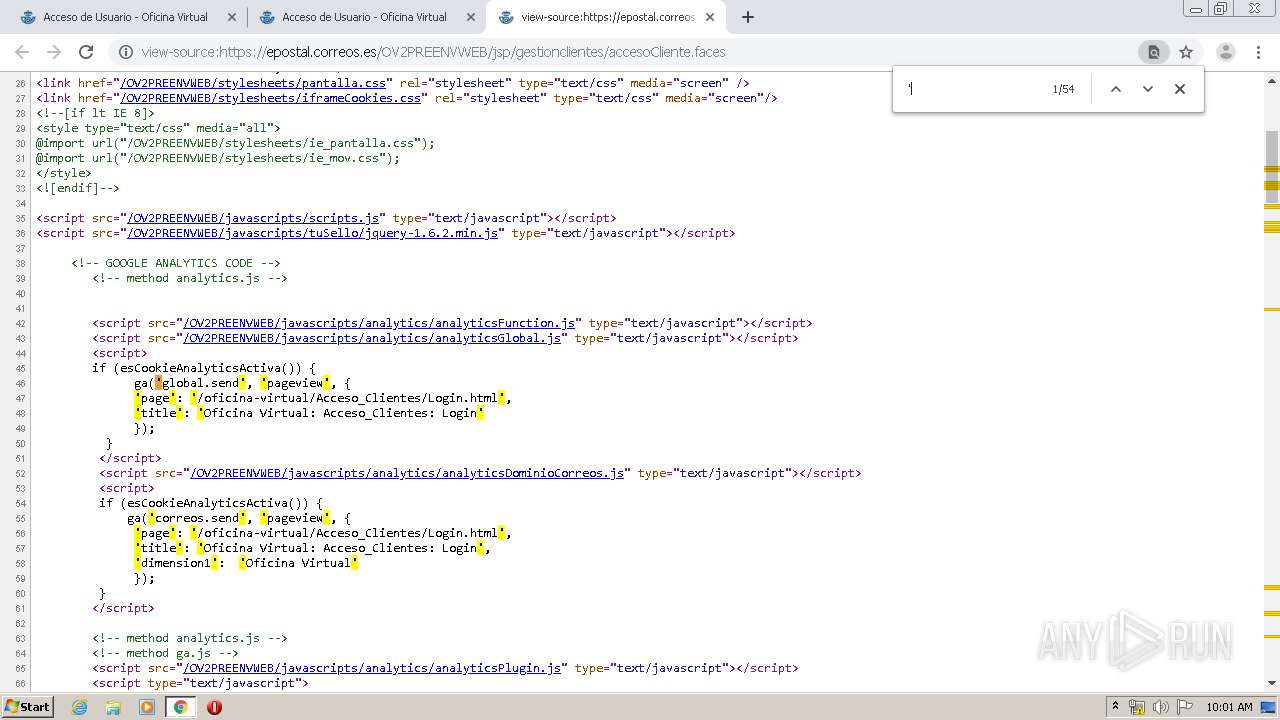
Task: Click 'global.send' text on line 46
Action: (x=200, y=383)
